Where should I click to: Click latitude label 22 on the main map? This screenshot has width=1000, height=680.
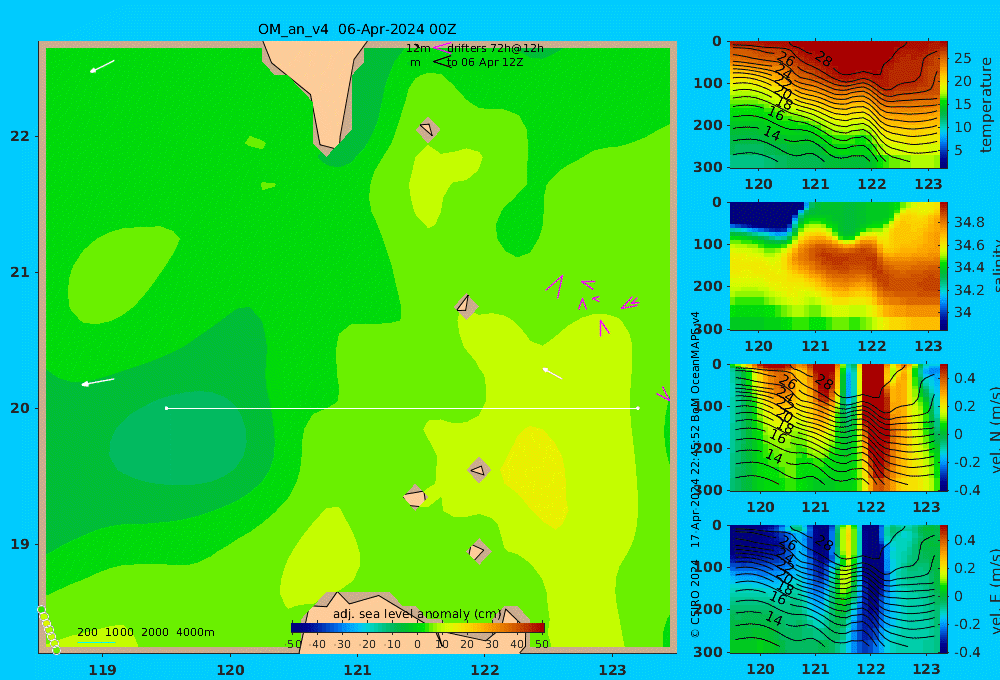(20, 136)
